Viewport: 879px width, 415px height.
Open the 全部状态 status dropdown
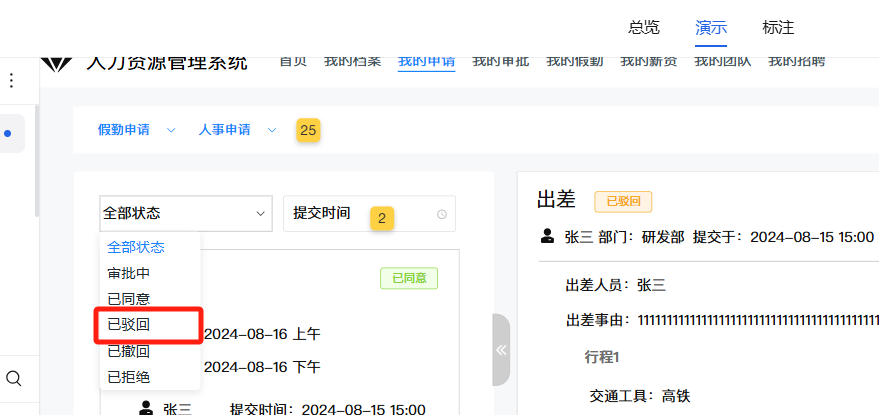tap(186, 213)
